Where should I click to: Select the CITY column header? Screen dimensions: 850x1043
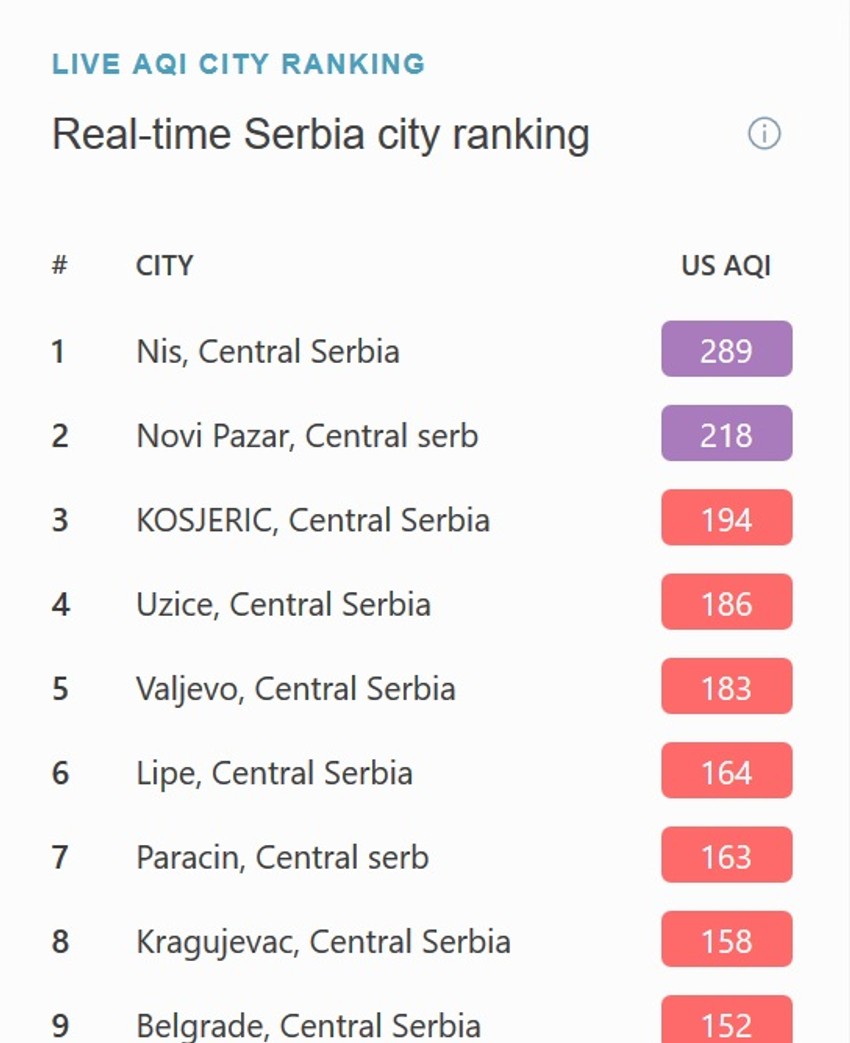pos(164,265)
